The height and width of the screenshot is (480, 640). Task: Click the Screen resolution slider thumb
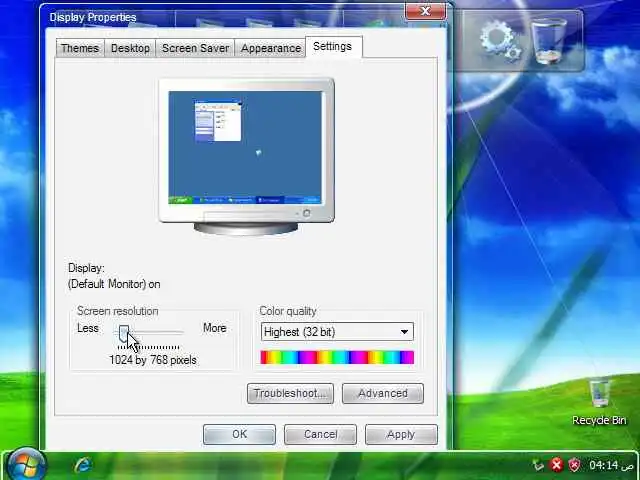tap(124, 333)
